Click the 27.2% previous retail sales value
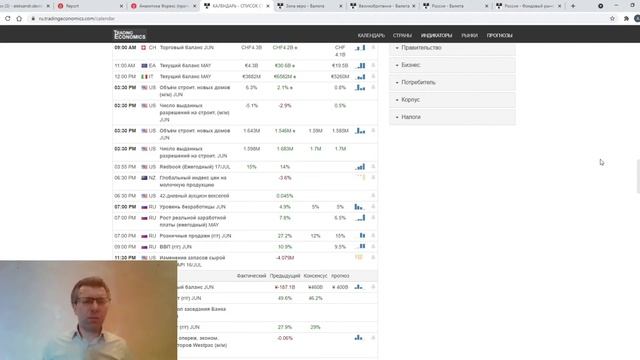 [284, 236]
